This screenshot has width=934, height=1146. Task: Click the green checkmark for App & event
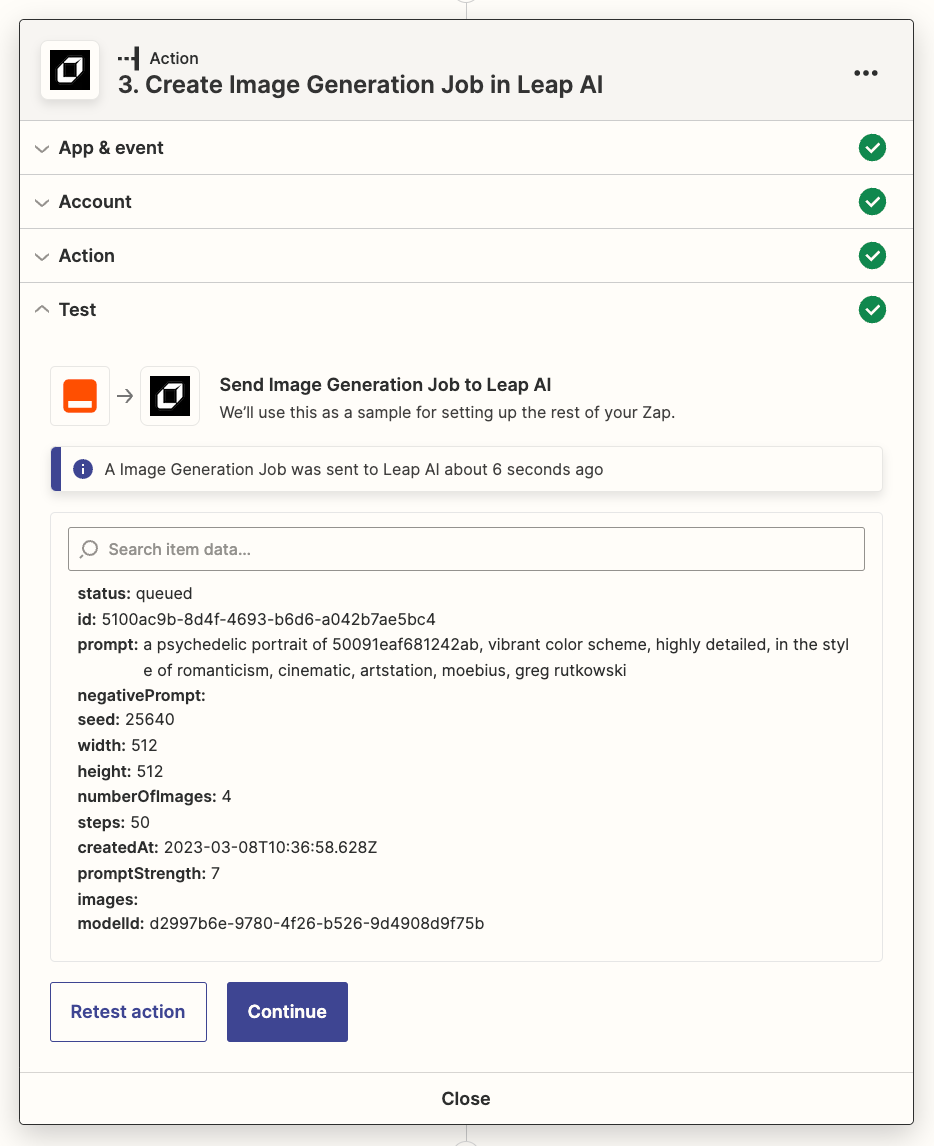(872, 148)
